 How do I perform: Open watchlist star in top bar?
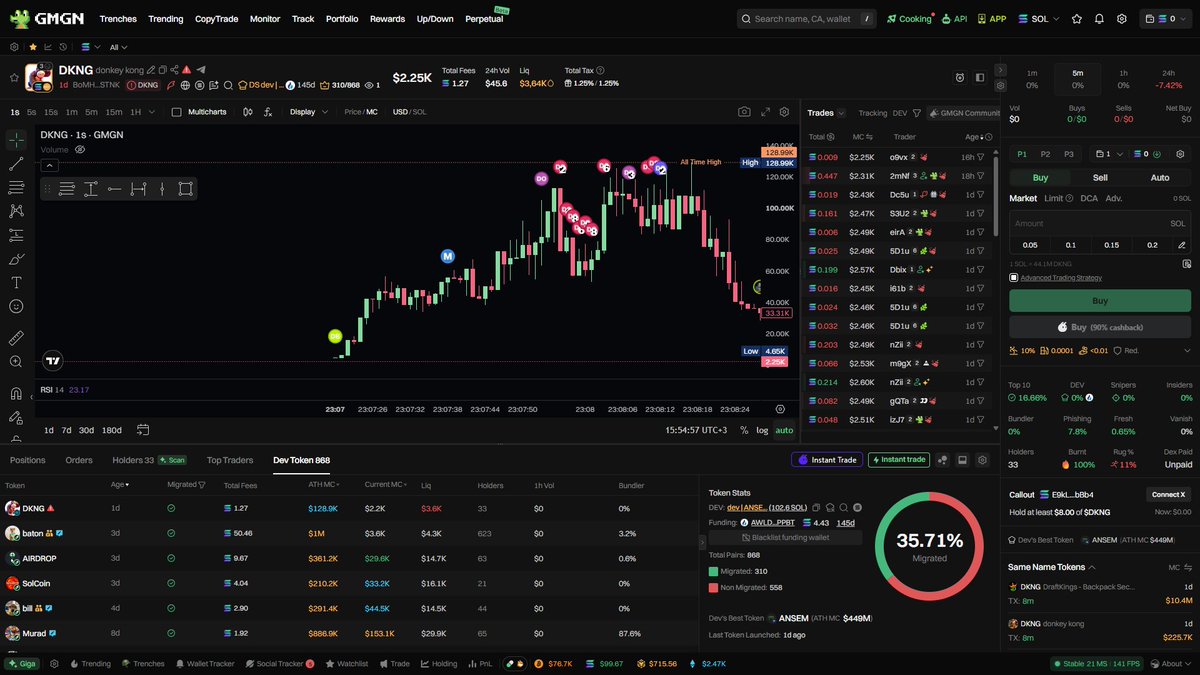(1076, 18)
